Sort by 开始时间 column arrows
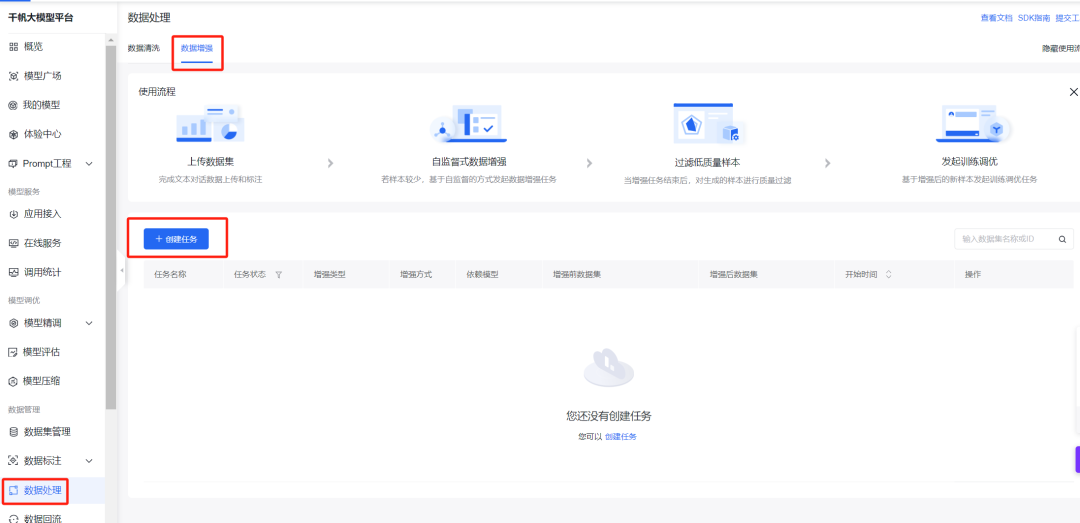Image resolution: width=1080 pixels, height=523 pixels. (888, 274)
